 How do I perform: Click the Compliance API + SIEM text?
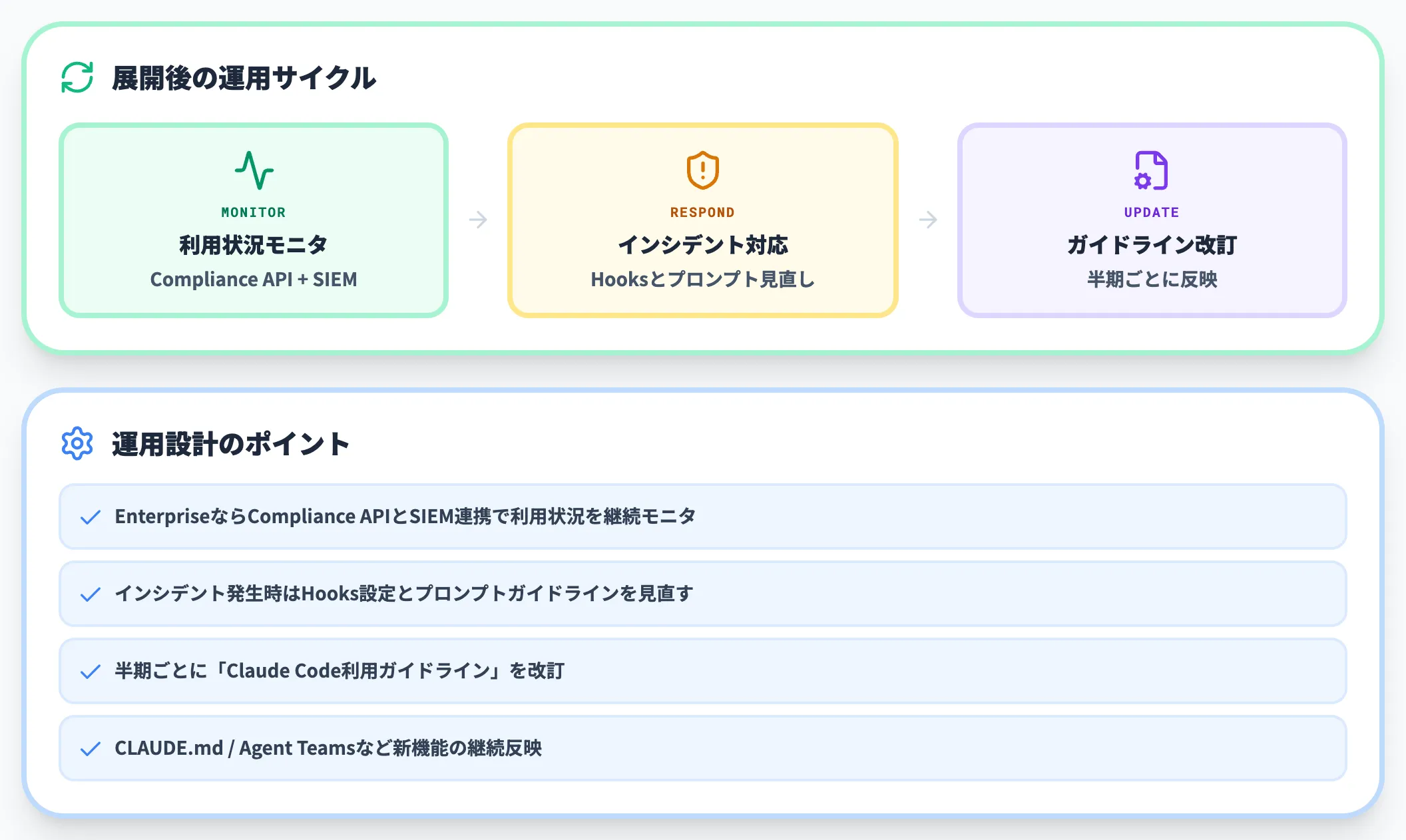(x=254, y=280)
